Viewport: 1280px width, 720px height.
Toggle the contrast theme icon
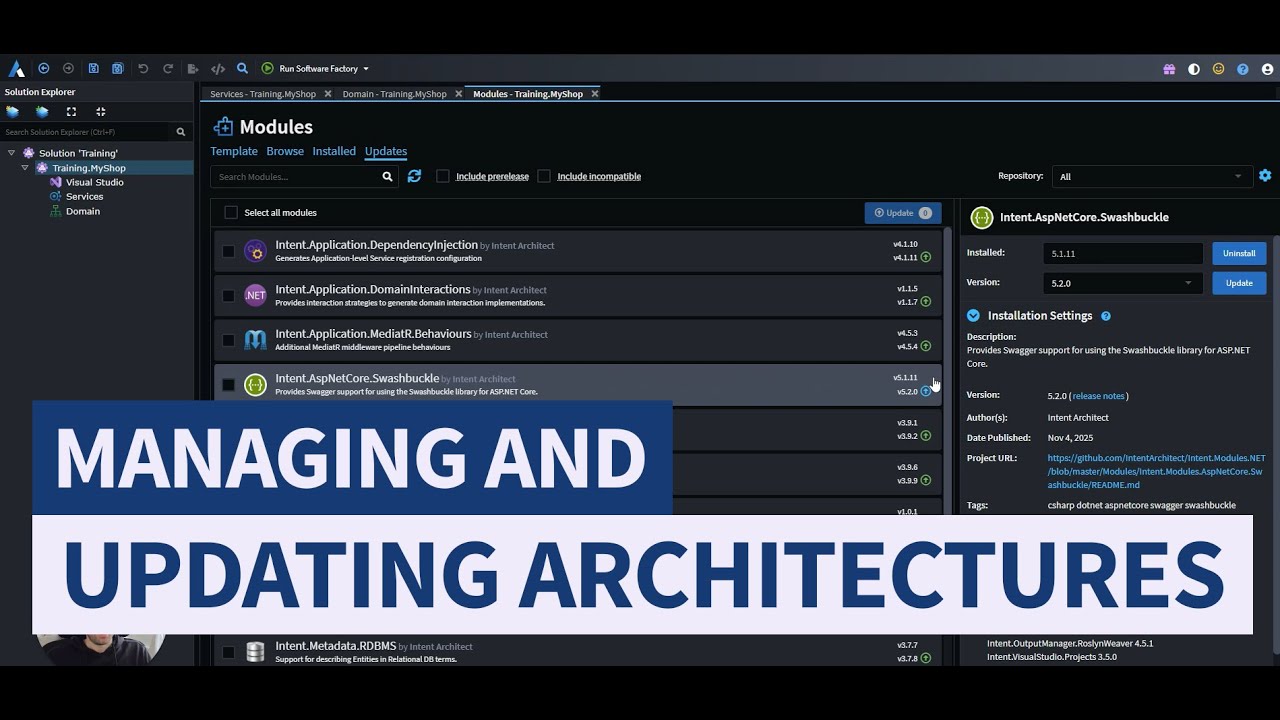1194,70
